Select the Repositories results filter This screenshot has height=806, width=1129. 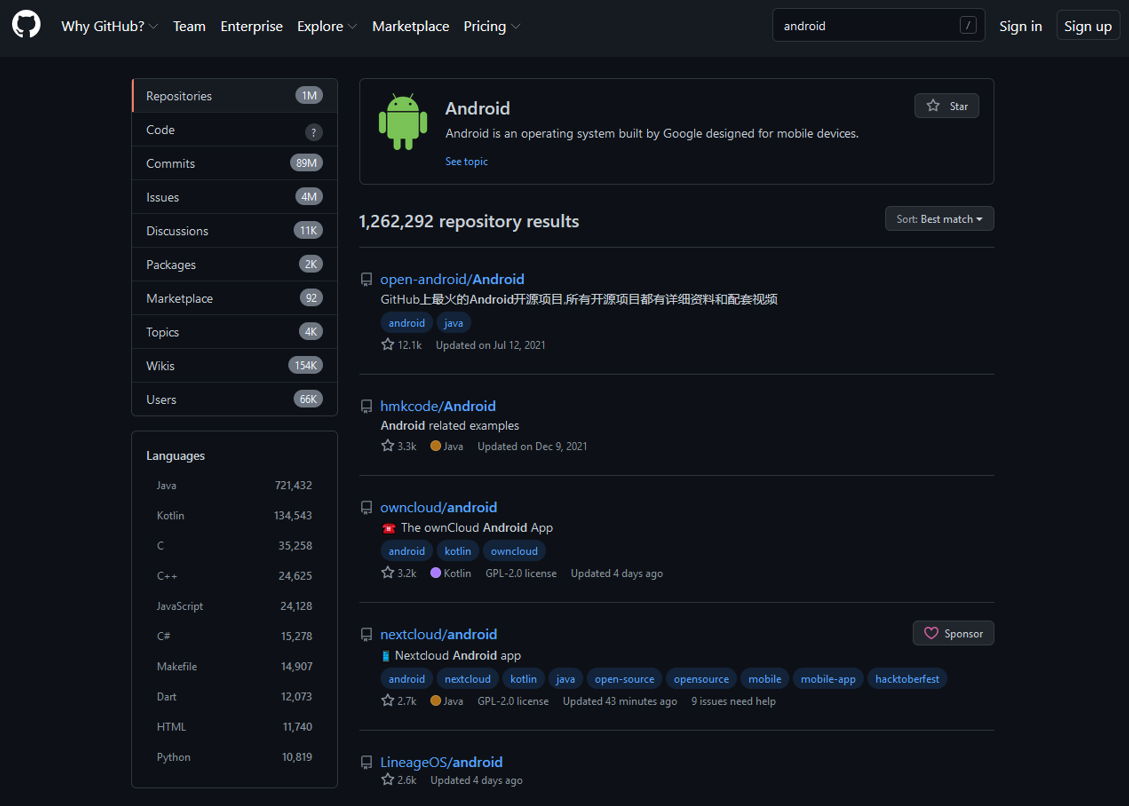coord(235,96)
